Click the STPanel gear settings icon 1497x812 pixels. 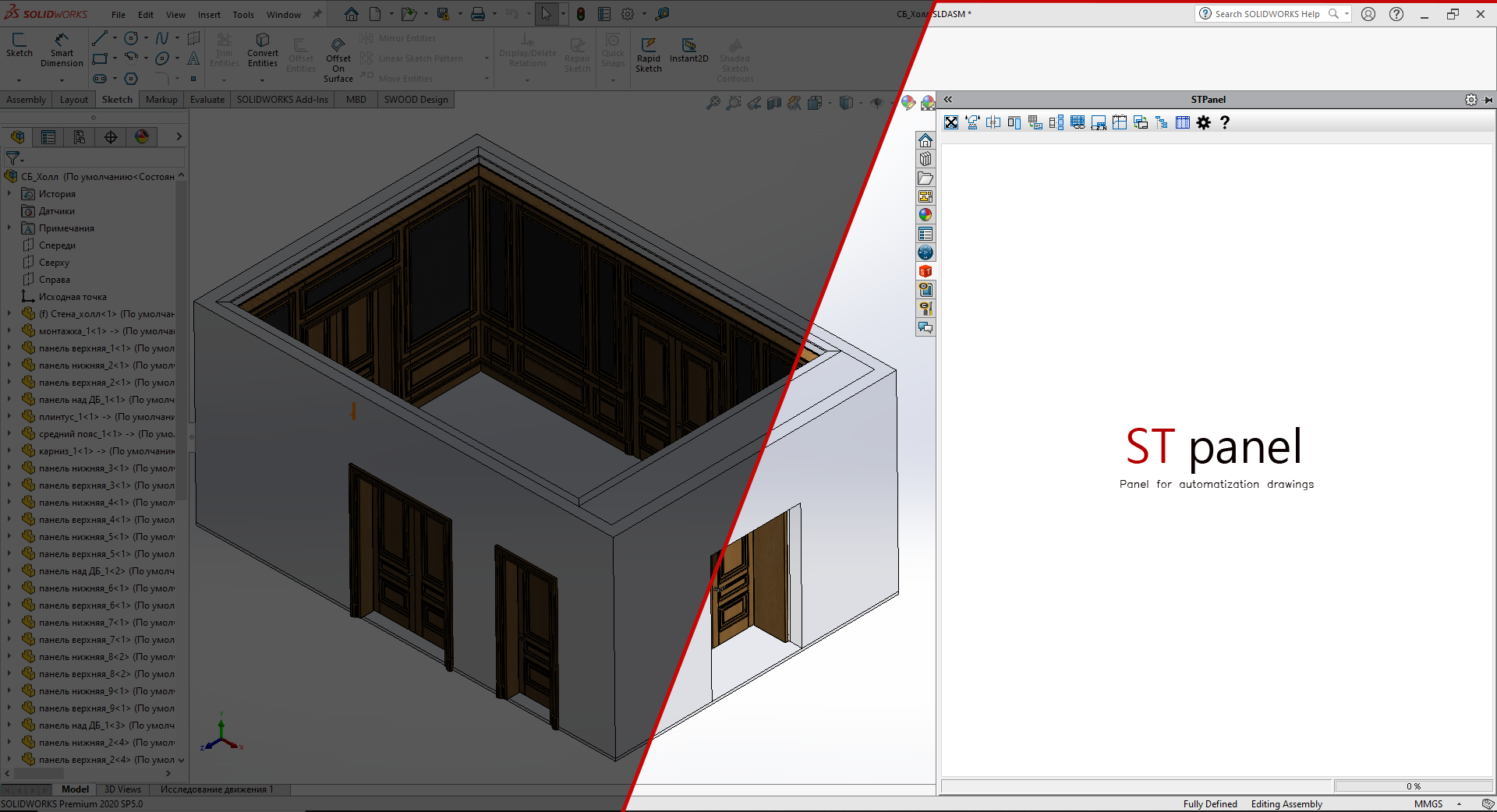click(x=1204, y=122)
